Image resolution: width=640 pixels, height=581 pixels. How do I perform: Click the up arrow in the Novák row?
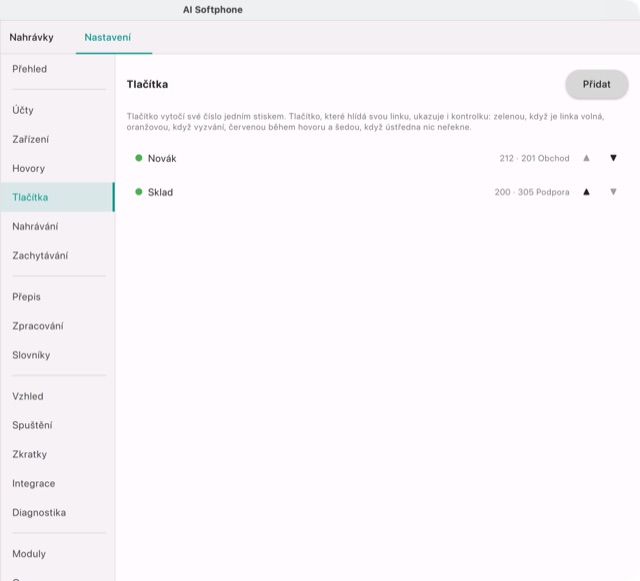click(586, 158)
